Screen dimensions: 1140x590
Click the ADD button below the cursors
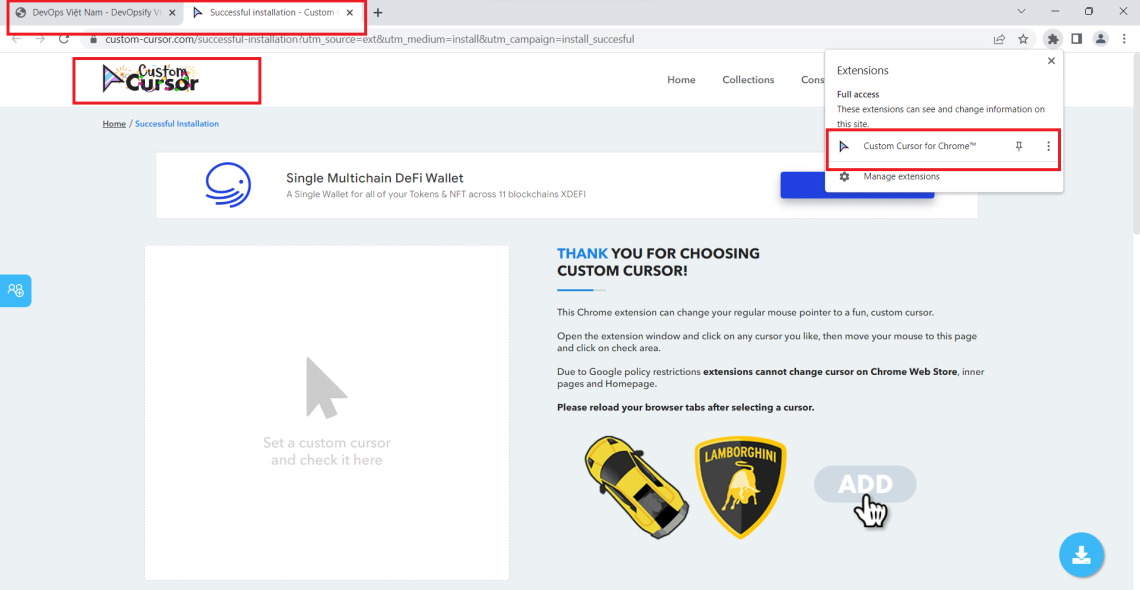point(864,484)
